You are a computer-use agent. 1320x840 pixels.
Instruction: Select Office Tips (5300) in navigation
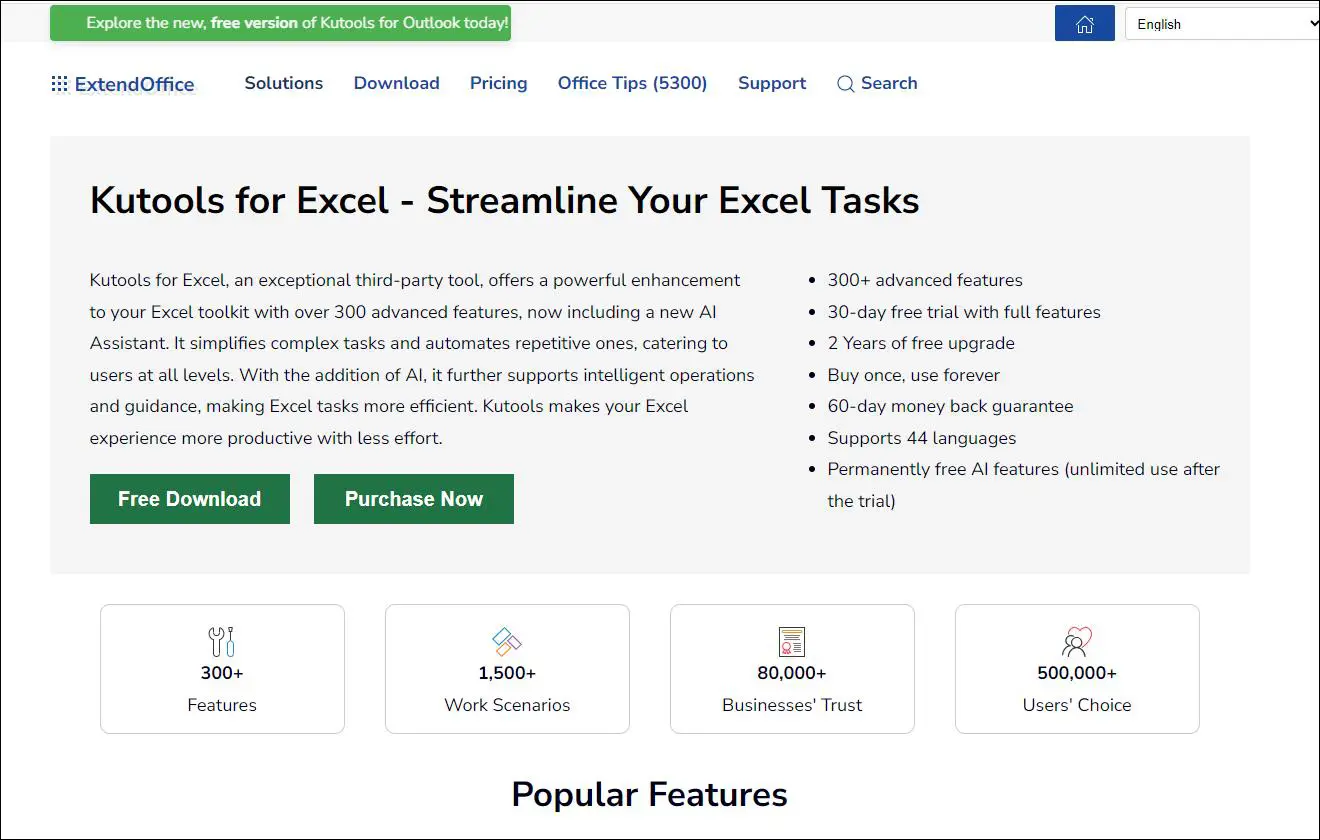[x=632, y=84]
